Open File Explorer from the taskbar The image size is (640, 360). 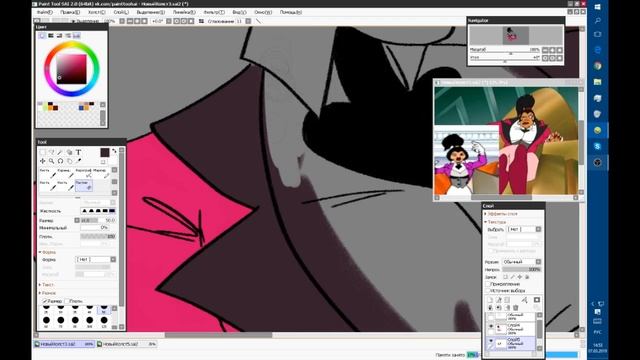[598, 82]
